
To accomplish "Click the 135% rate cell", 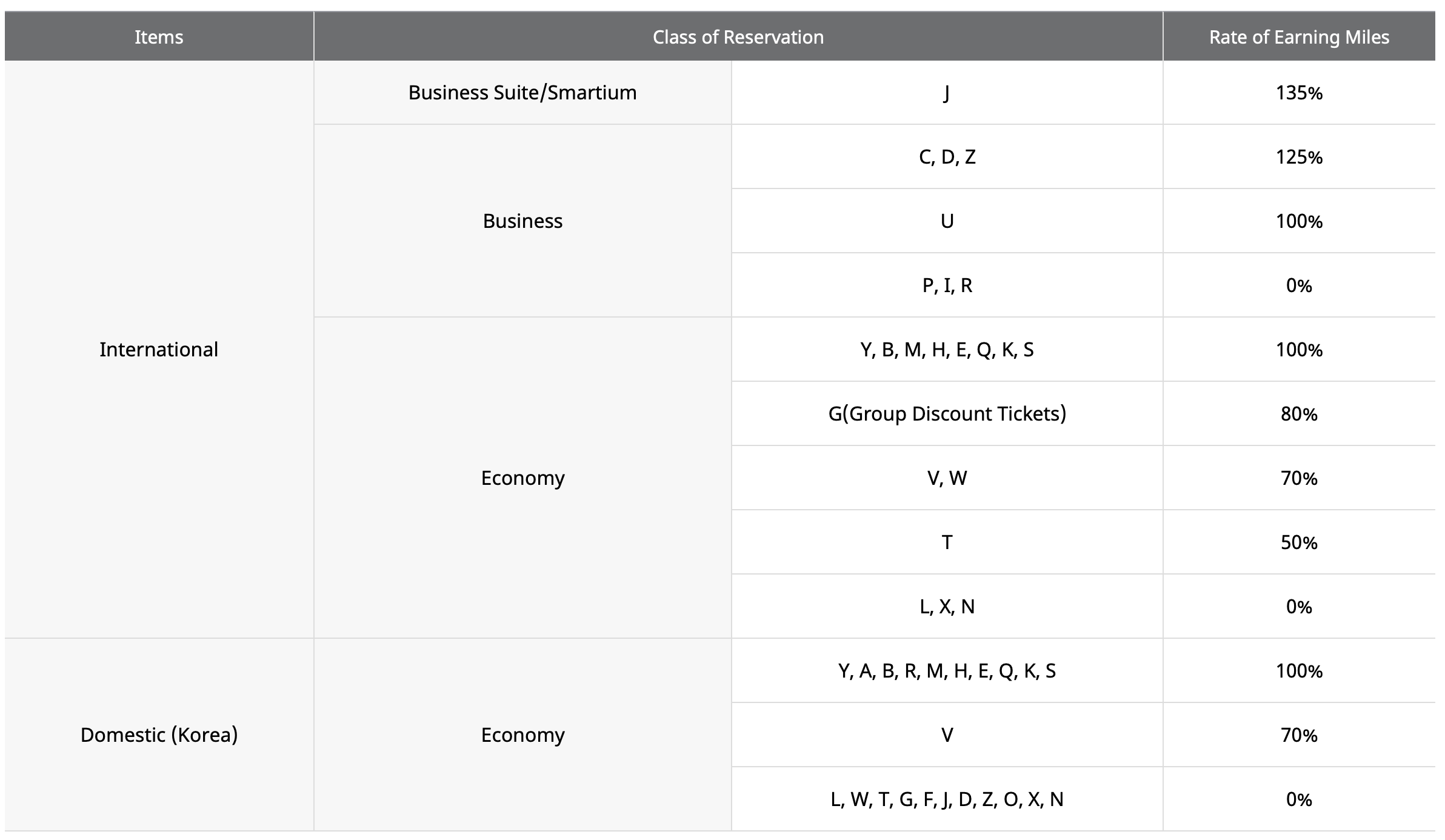I will coord(1298,93).
